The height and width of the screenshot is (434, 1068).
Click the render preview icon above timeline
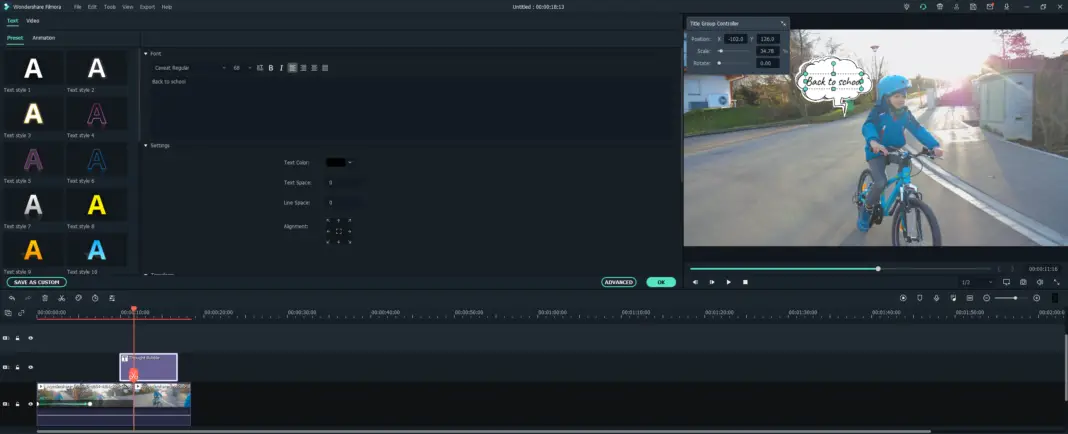903,298
